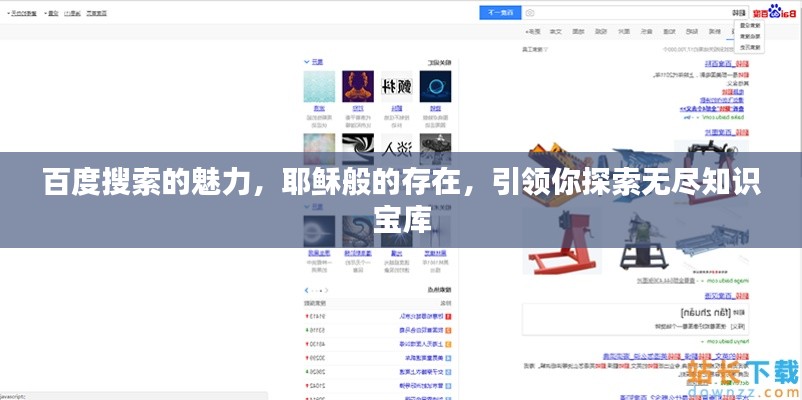Open the 设置 dropdown in top bar
Viewport: 802px width, 400px height.
pos(52,13)
